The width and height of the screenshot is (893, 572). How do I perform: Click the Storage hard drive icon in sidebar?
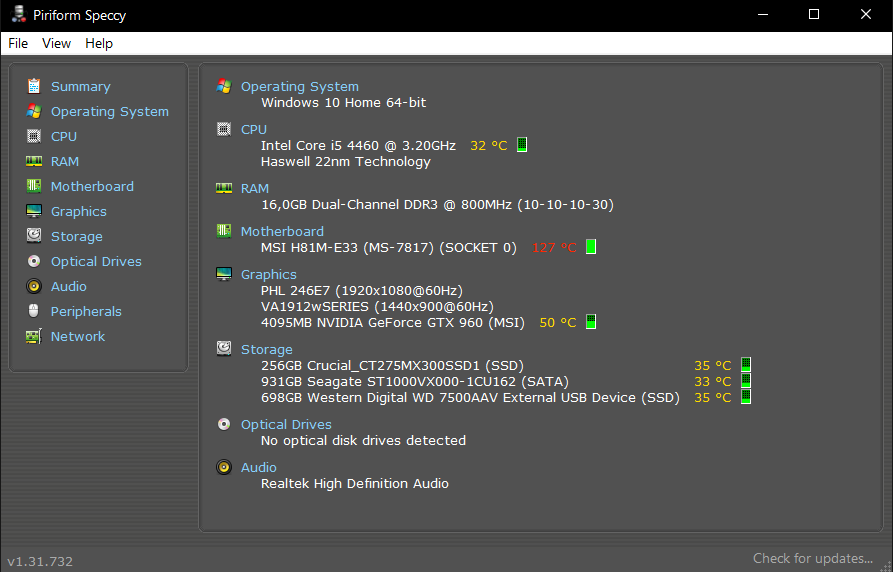(34, 235)
